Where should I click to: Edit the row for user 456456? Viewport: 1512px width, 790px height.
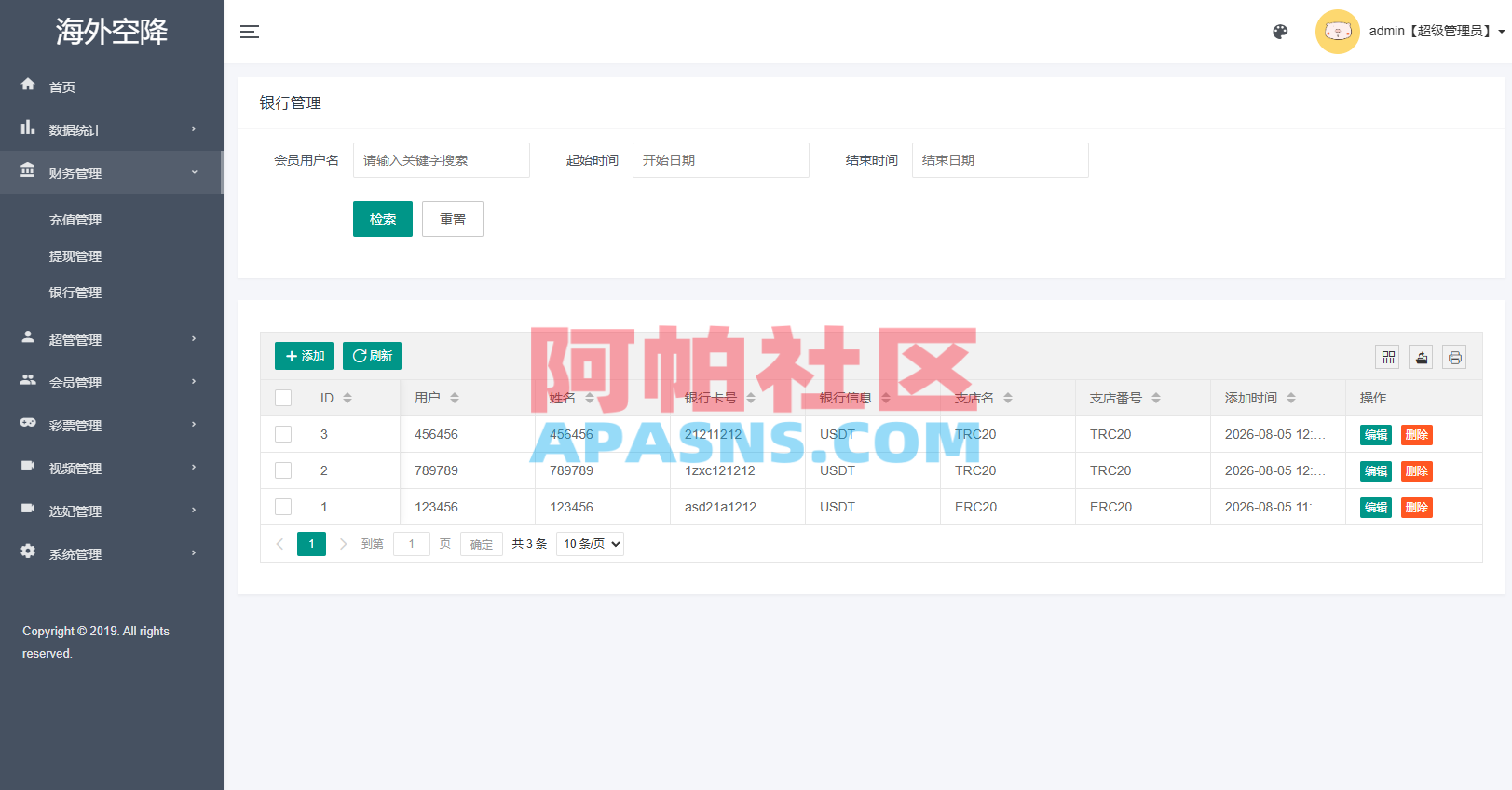click(x=1376, y=435)
